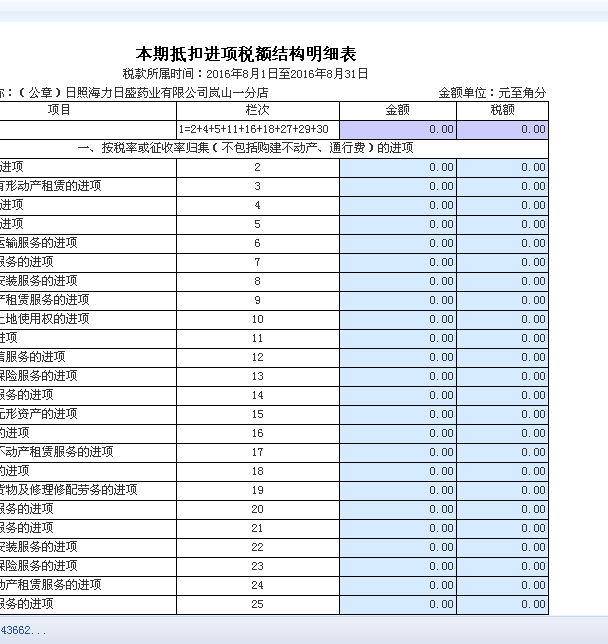Click the 税额 column header
Image resolution: width=608 pixels, height=644 pixels.
tap(502, 110)
